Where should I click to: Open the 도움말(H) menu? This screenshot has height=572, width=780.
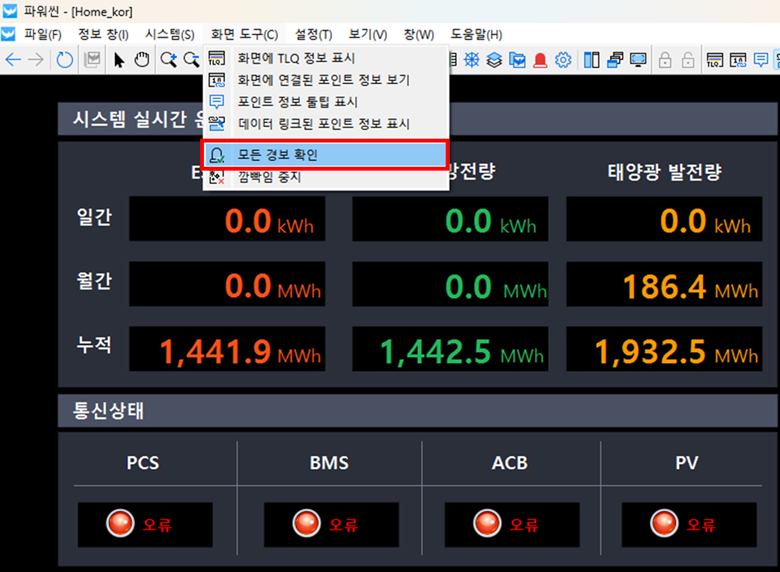pyautogui.click(x=476, y=34)
